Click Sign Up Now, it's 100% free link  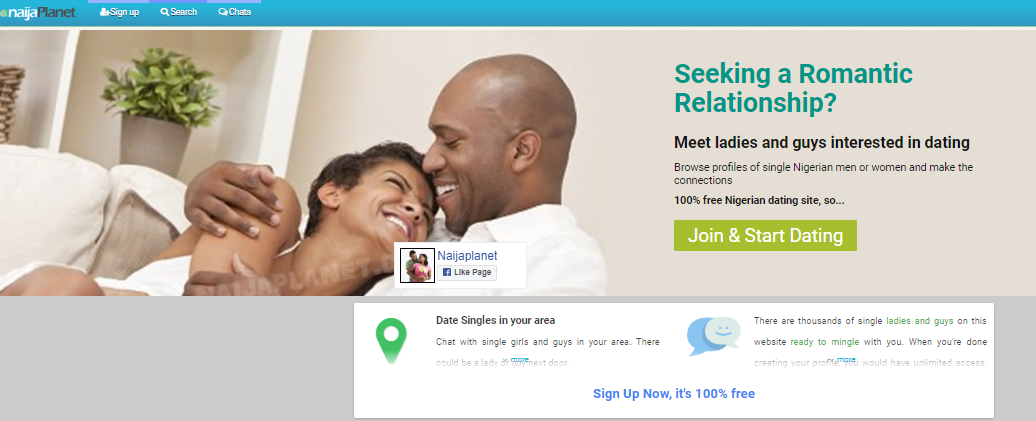[674, 394]
